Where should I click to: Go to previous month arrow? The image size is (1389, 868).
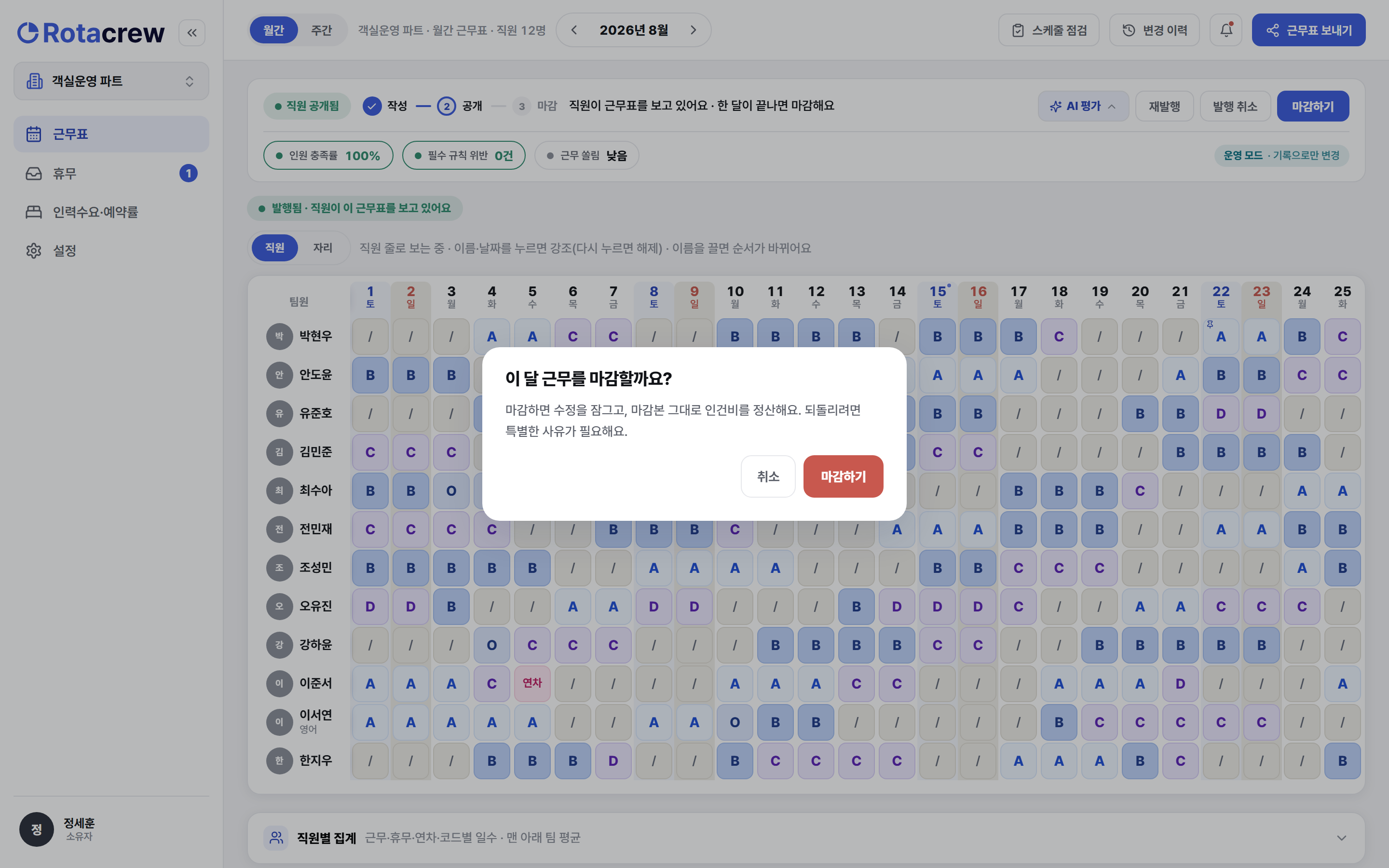coord(574,30)
